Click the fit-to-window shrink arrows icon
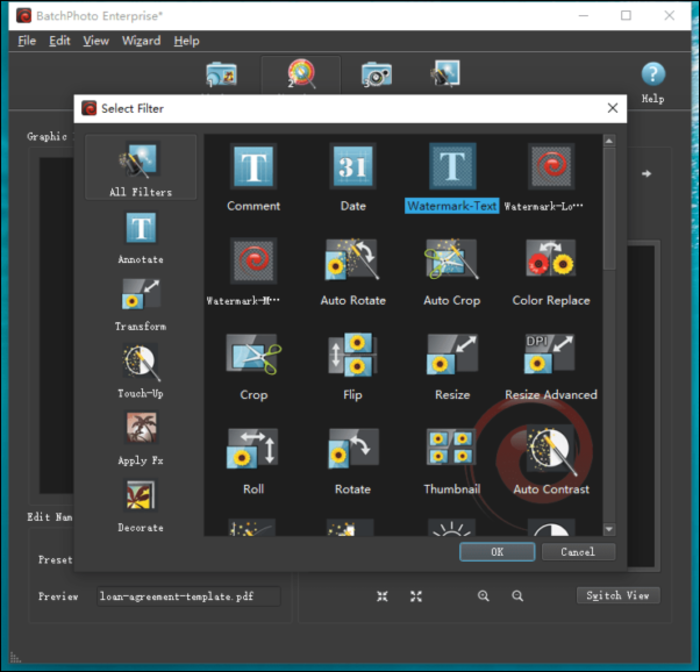The width and height of the screenshot is (700, 672). click(382, 596)
